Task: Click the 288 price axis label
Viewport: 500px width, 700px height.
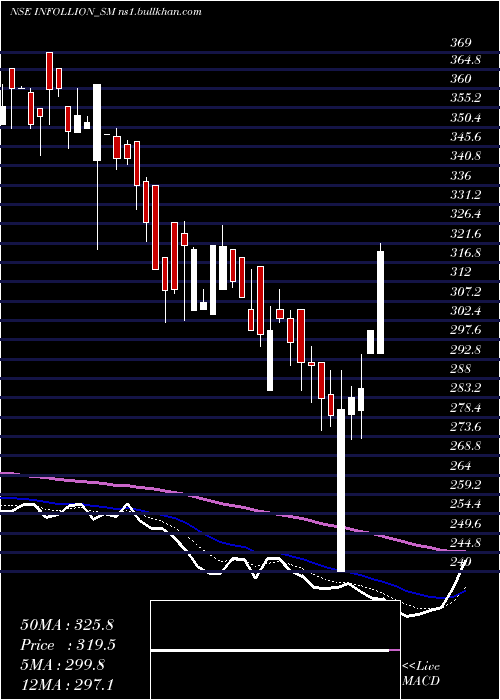Action: [460, 369]
